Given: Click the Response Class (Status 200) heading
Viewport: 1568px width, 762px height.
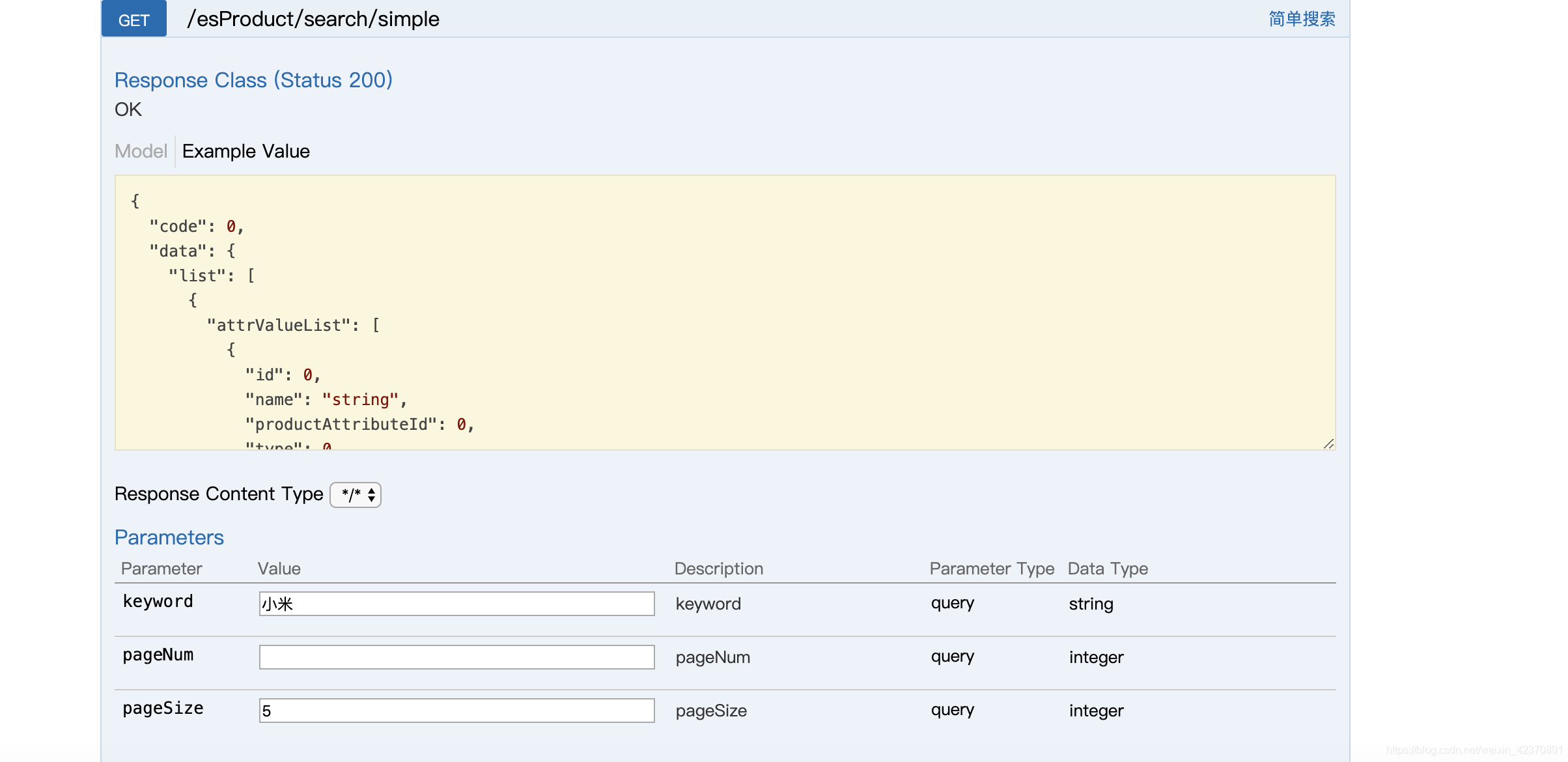Looking at the screenshot, I should point(253,80).
